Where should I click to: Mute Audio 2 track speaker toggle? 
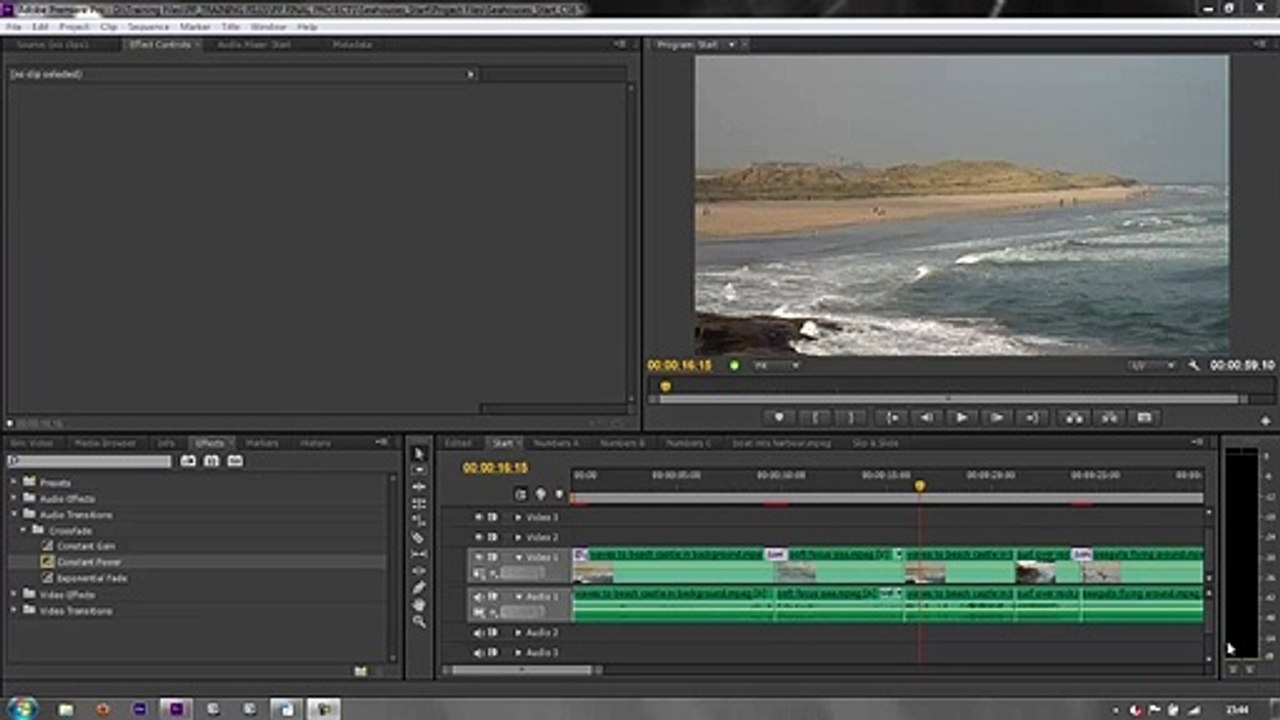click(x=478, y=633)
